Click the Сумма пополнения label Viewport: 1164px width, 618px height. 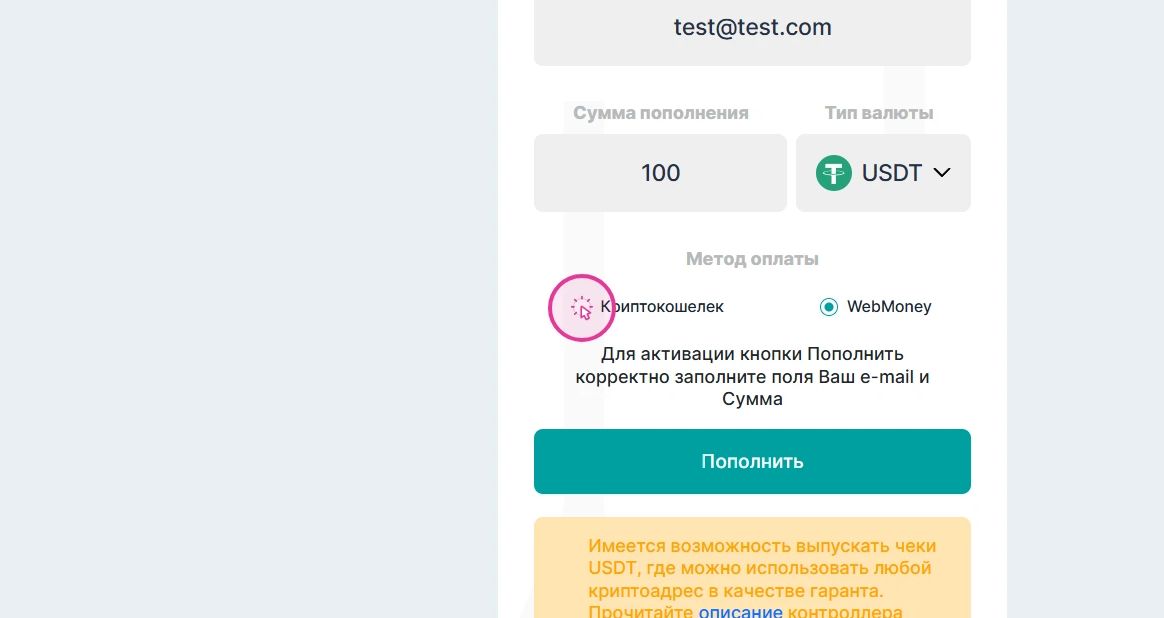click(660, 113)
